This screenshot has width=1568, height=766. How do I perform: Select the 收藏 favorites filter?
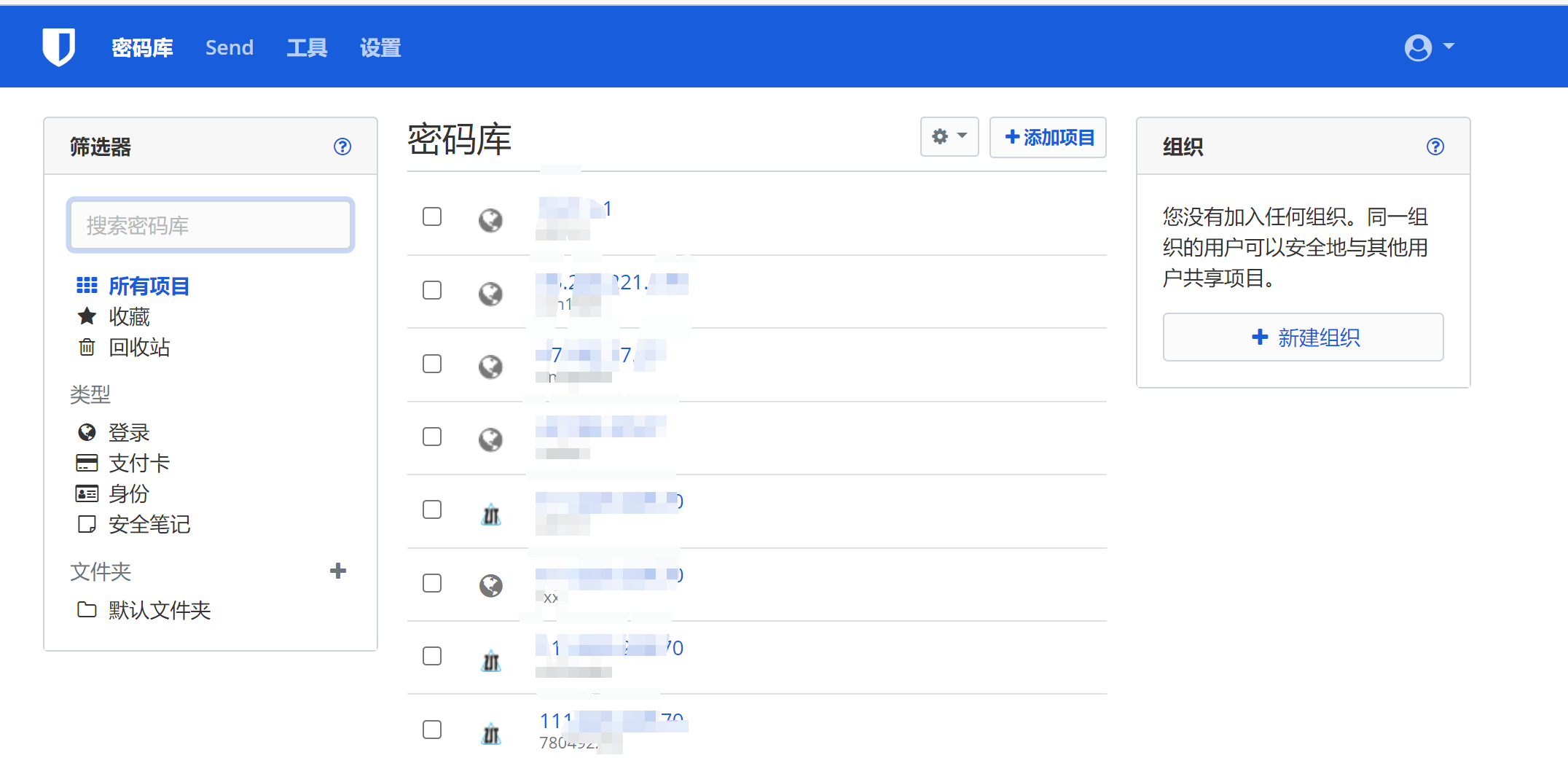tap(129, 316)
